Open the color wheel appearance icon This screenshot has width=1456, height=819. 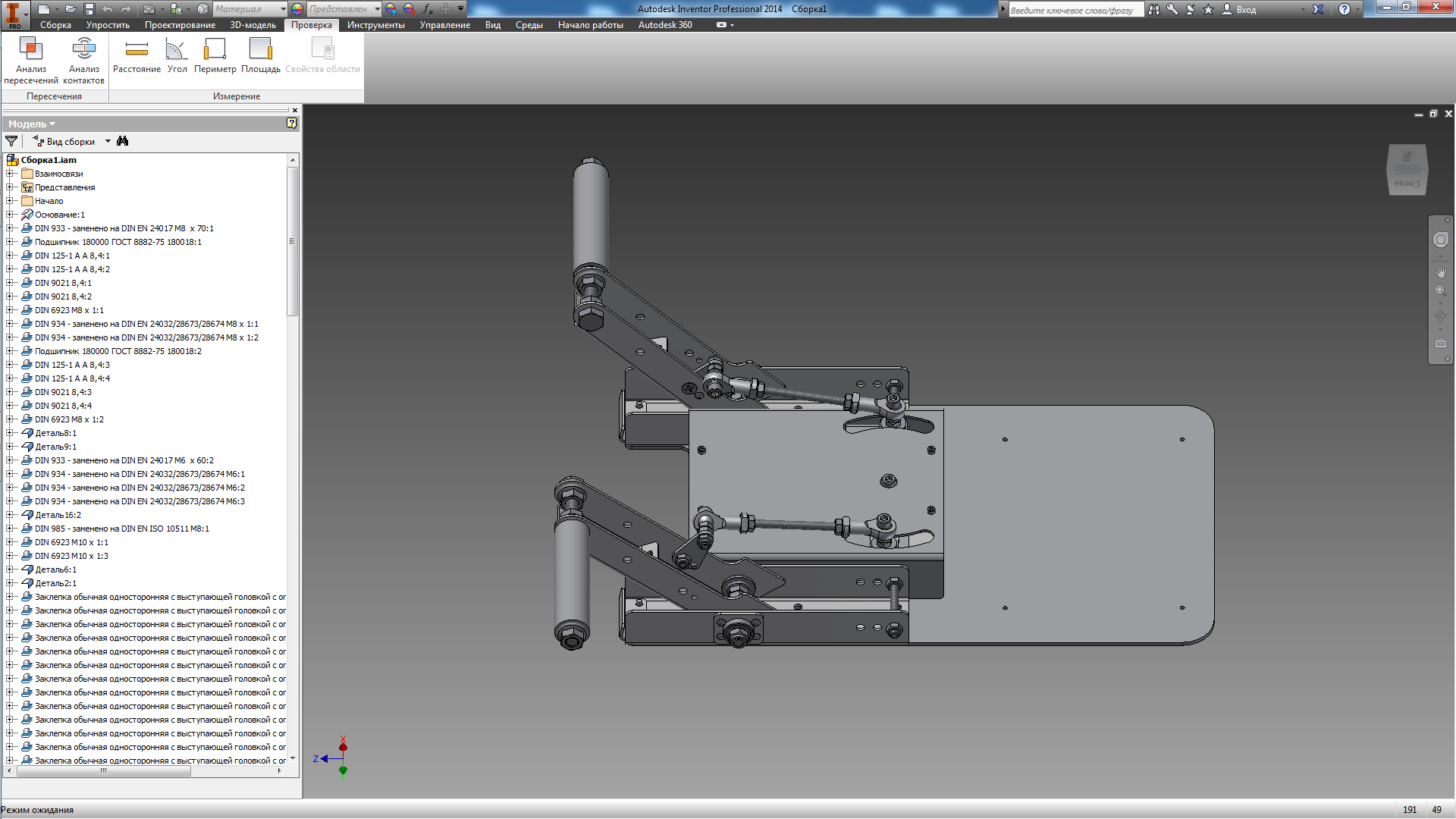(297, 9)
